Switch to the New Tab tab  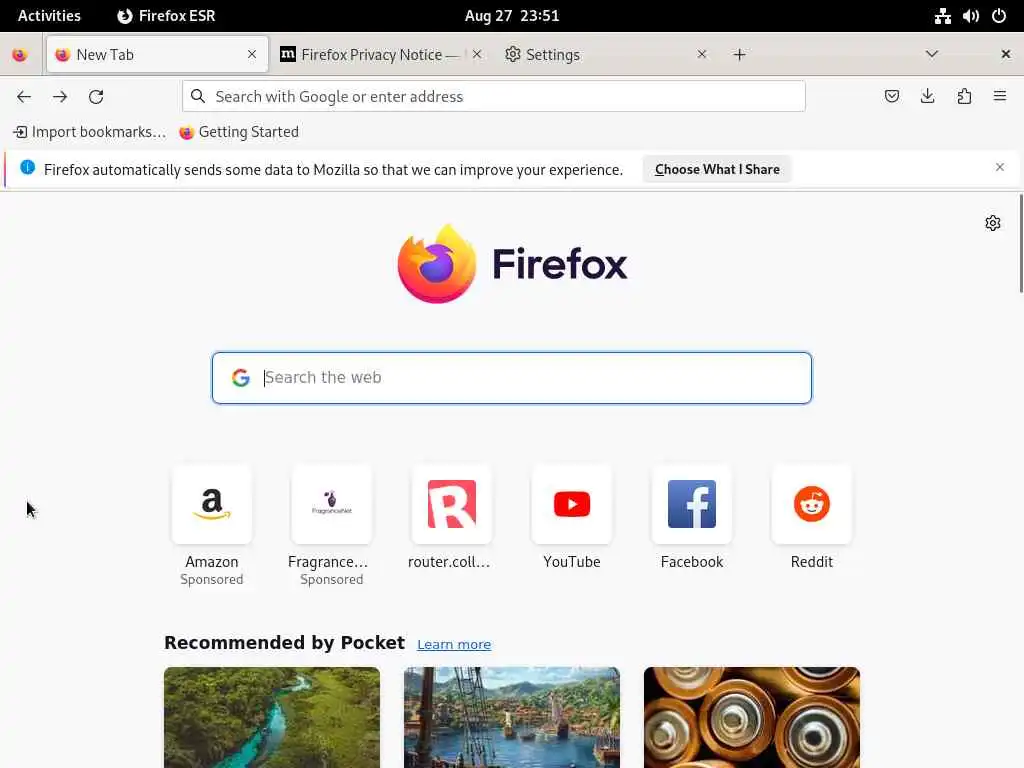tap(157, 55)
